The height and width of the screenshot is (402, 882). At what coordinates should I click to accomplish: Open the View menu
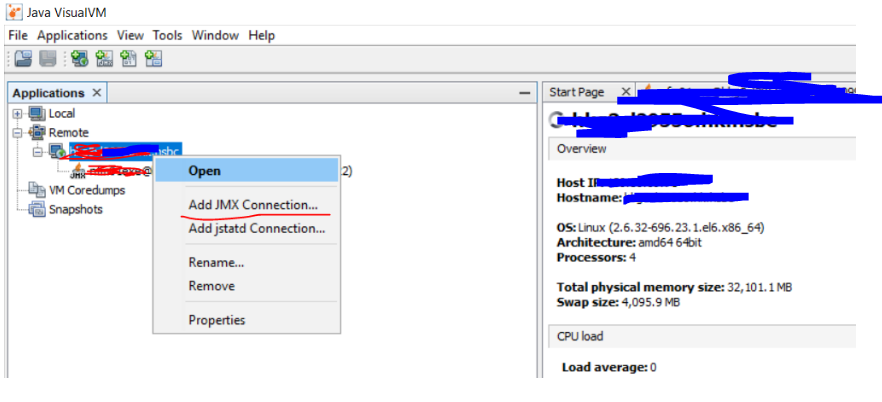(x=130, y=35)
